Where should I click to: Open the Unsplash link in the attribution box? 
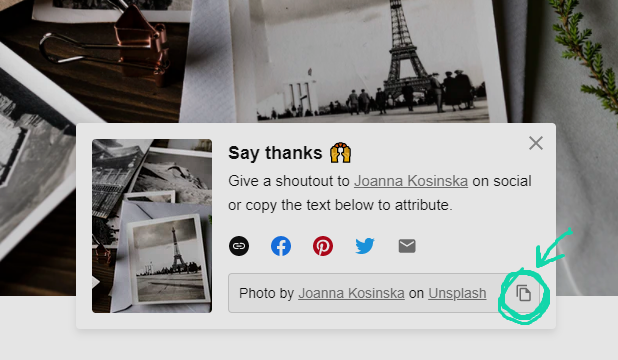(457, 293)
